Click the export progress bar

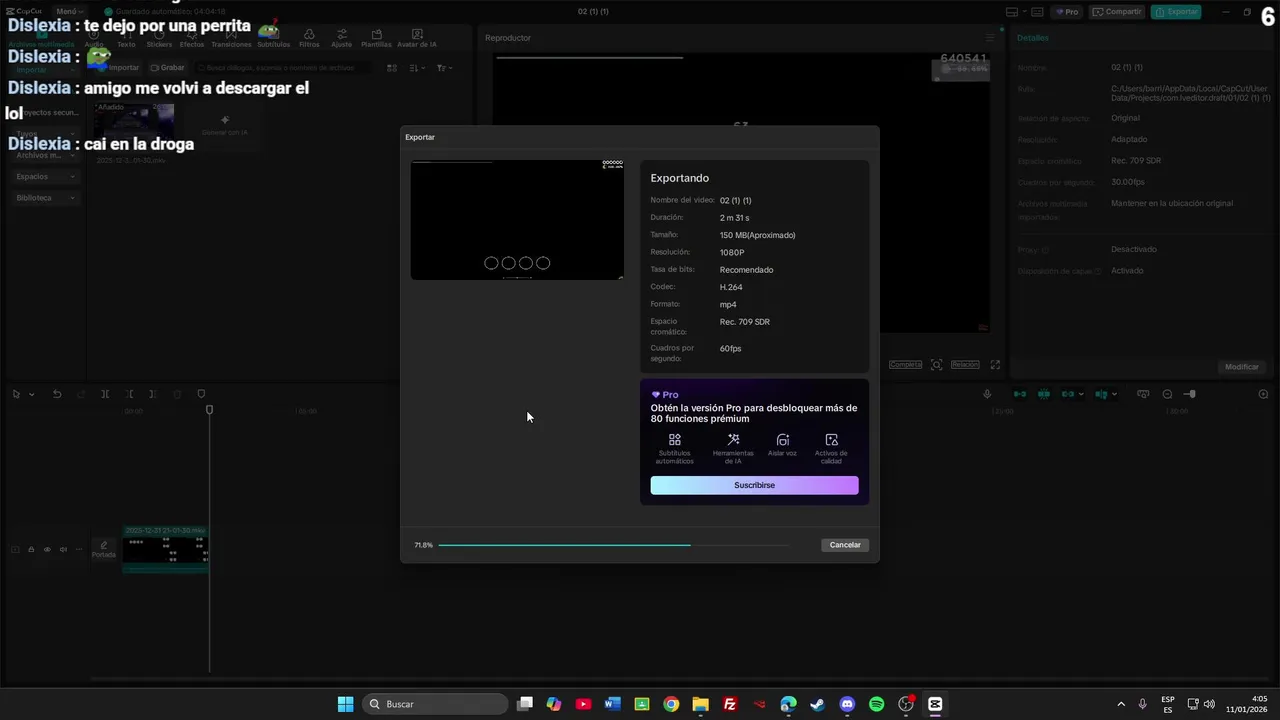click(614, 545)
